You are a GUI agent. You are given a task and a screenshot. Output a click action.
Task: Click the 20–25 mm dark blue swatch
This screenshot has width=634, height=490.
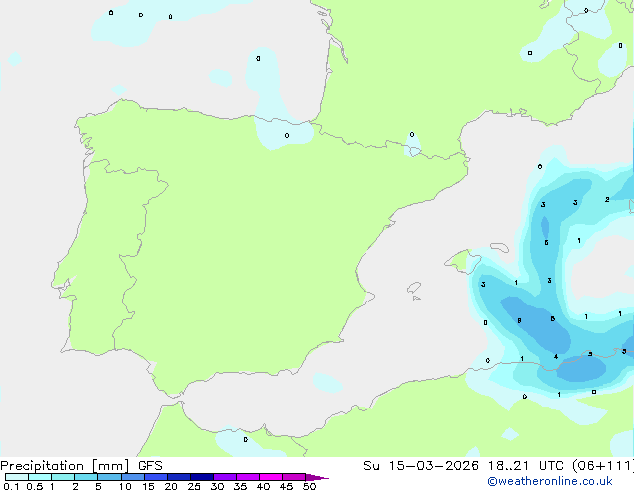pyautogui.click(x=179, y=477)
